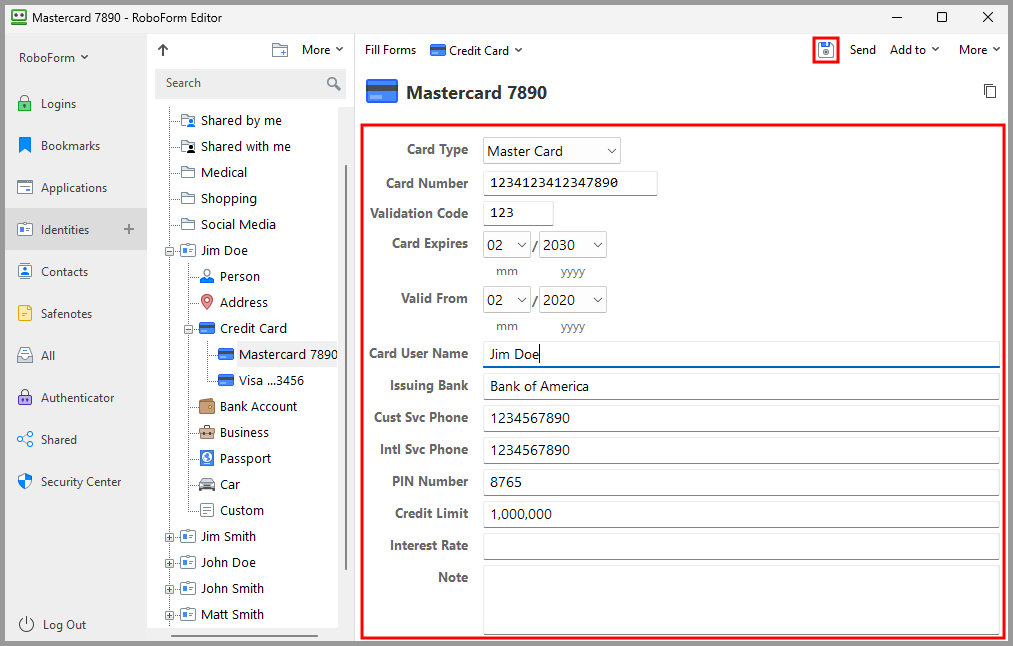Image resolution: width=1013 pixels, height=646 pixels.
Task: Select Address under Jim Doe
Action: (x=234, y=302)
